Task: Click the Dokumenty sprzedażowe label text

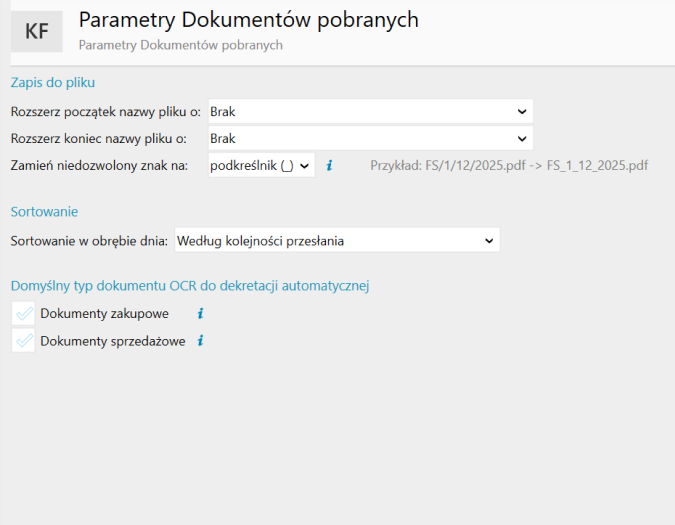Action: tap(113, 341)
